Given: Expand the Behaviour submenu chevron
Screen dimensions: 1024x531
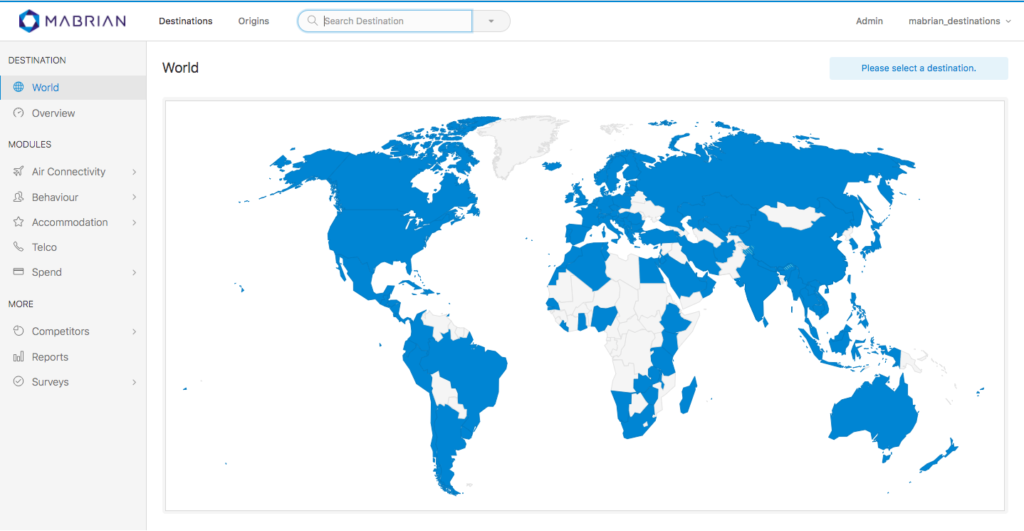Looking at the screenshot, I should (134, 197).
